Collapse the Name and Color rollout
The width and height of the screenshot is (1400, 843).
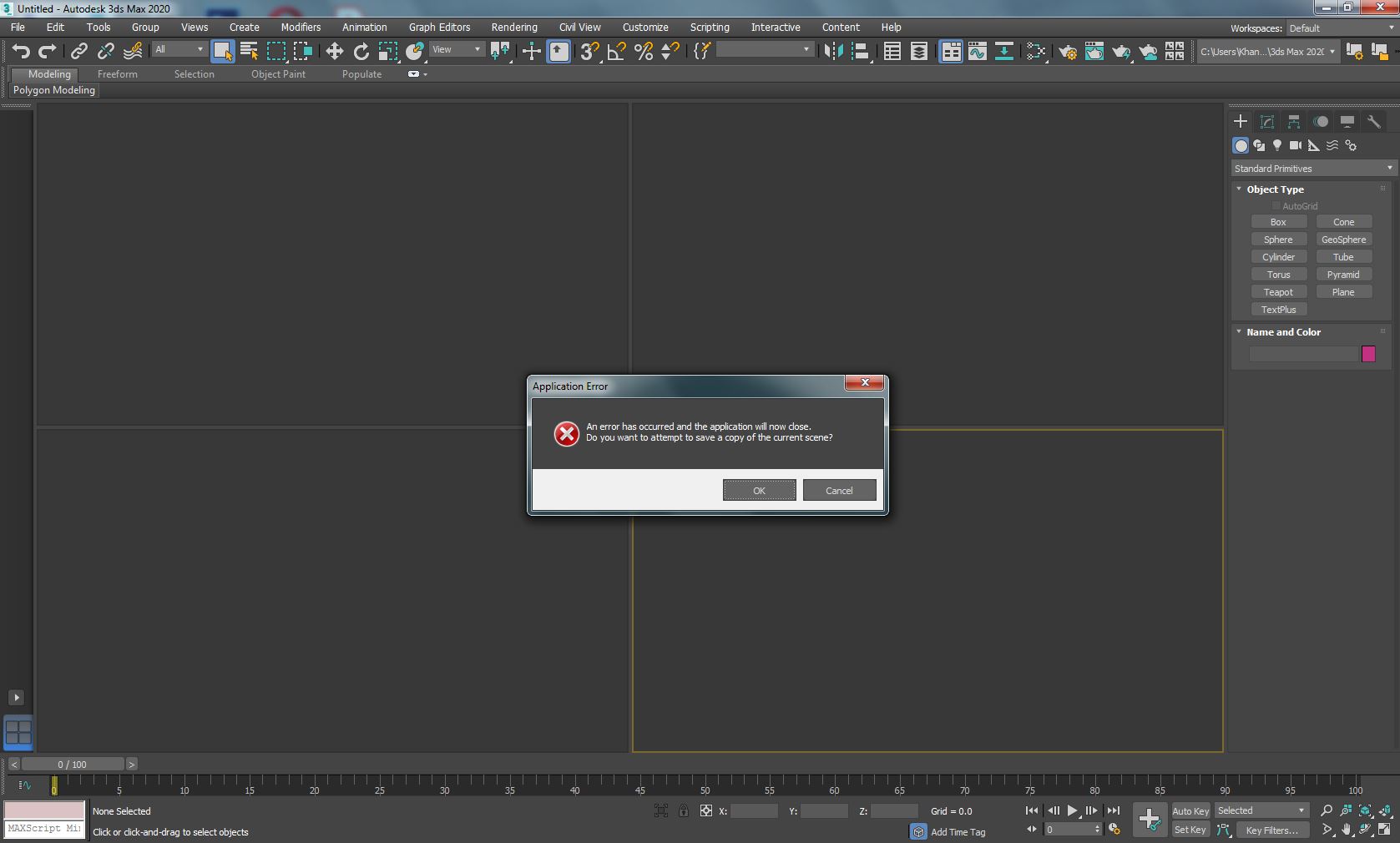[x=1239, y=332]
